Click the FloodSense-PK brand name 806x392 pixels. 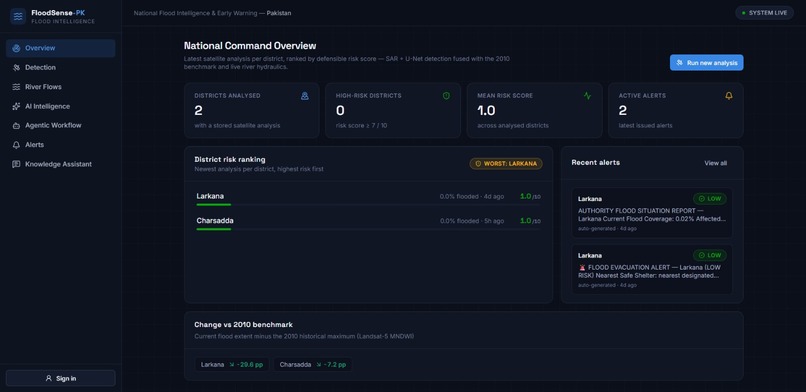[58, 13]
